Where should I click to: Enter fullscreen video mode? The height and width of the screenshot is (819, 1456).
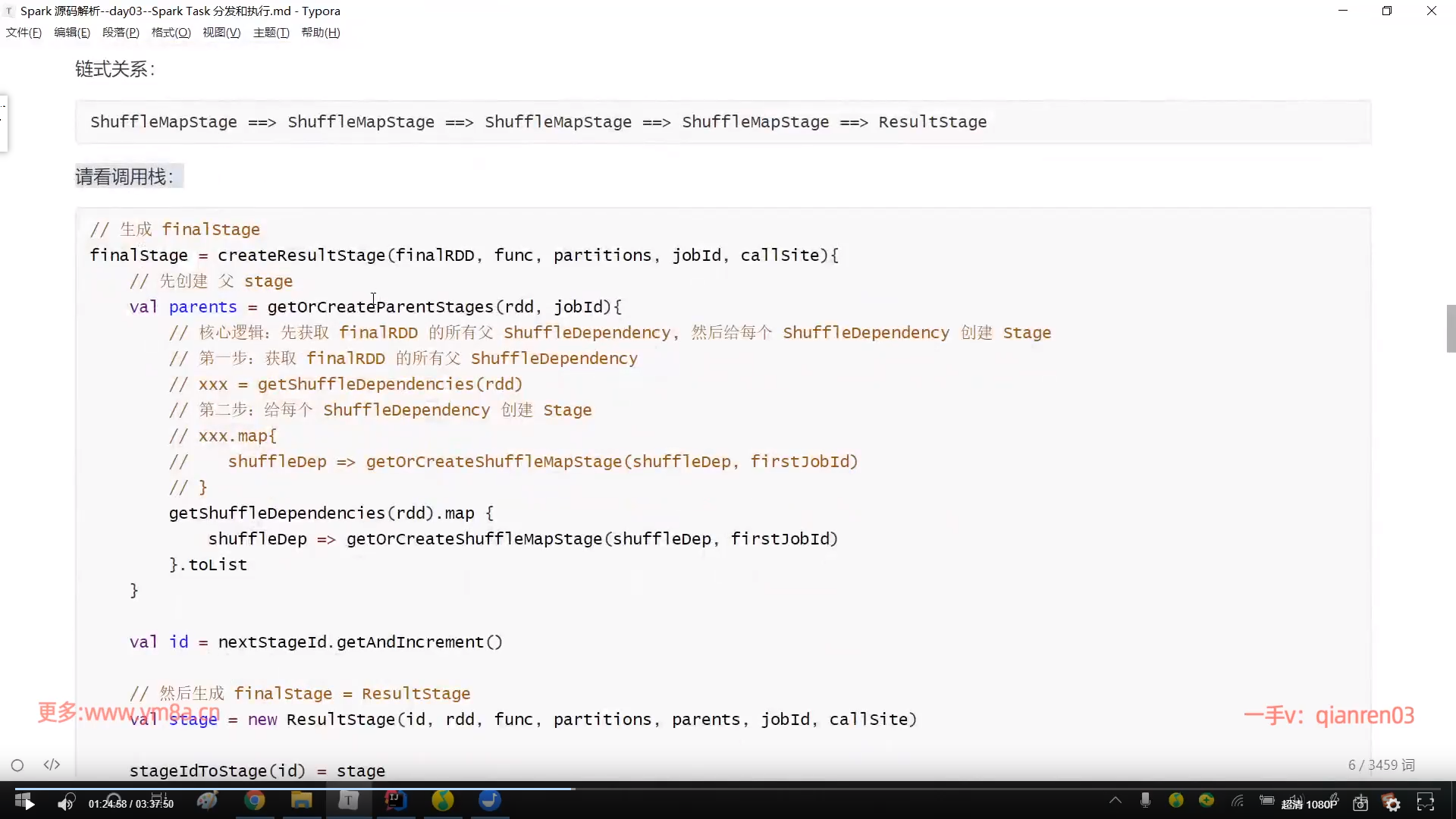(1426, 802)
